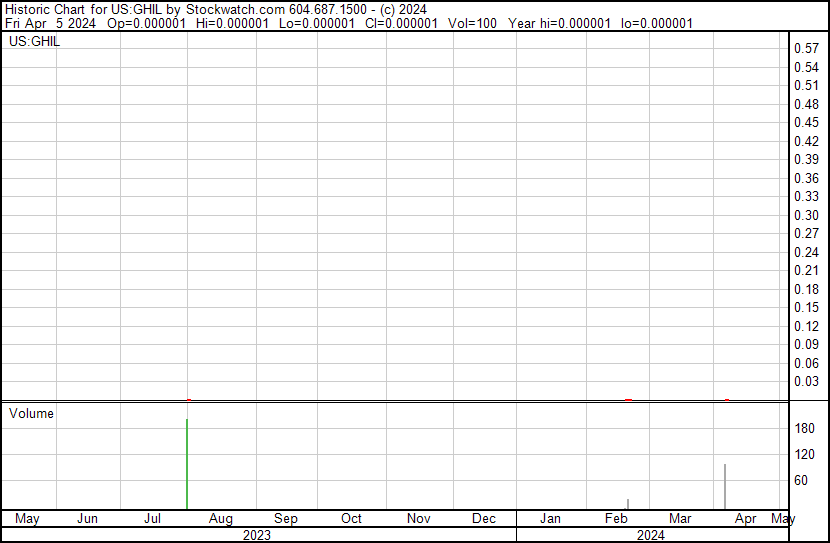The image size is (830, 543).
Task: Click the Oct month label
Action: point(351,518)
